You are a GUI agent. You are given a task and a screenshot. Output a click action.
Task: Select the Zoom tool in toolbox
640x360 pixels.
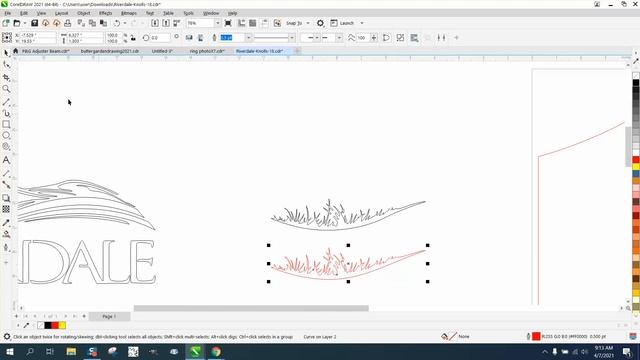[6, 89]
